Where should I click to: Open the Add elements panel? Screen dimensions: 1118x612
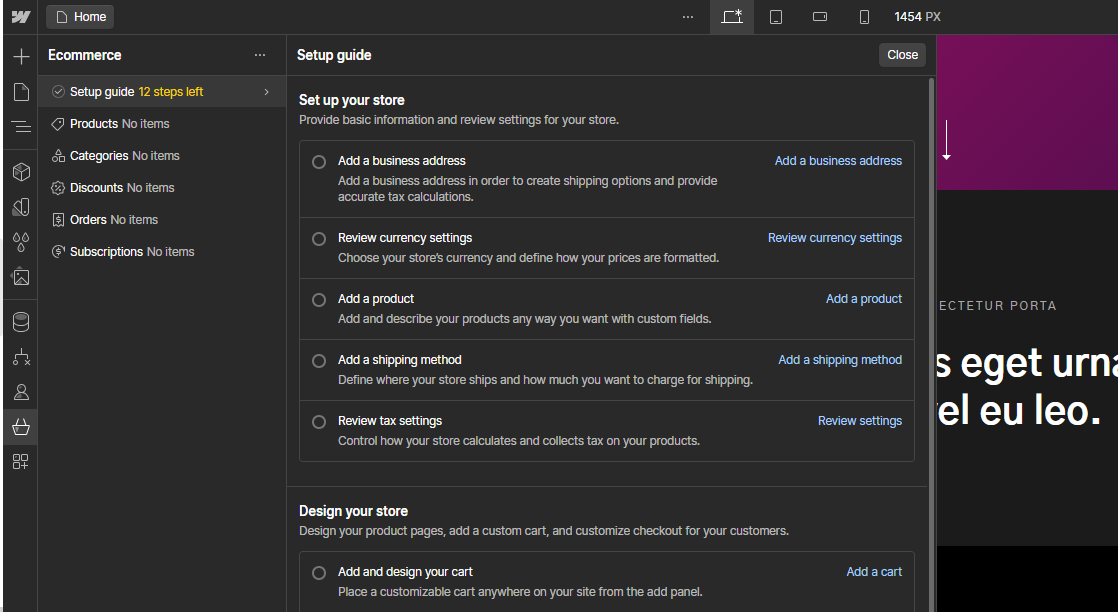20,57
